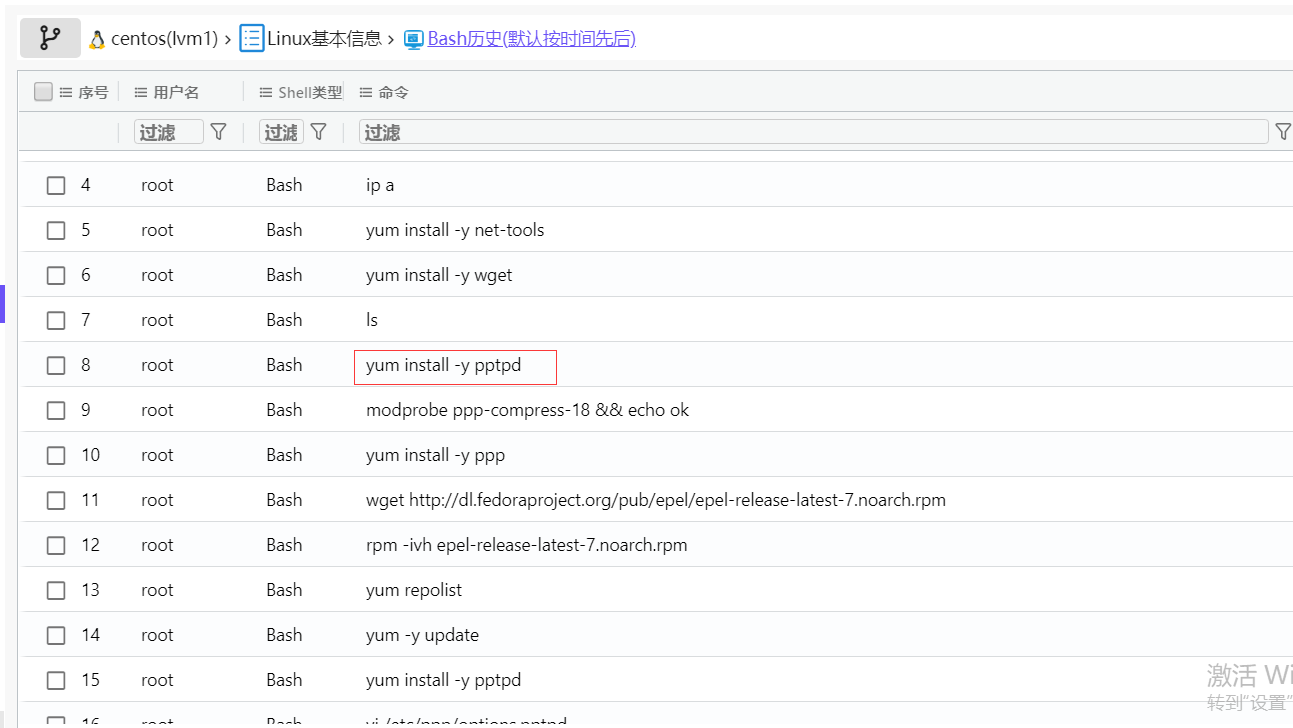Open Linux基本信息 breadcrumb
The image size is (1293, 728).
pos(324,39)
